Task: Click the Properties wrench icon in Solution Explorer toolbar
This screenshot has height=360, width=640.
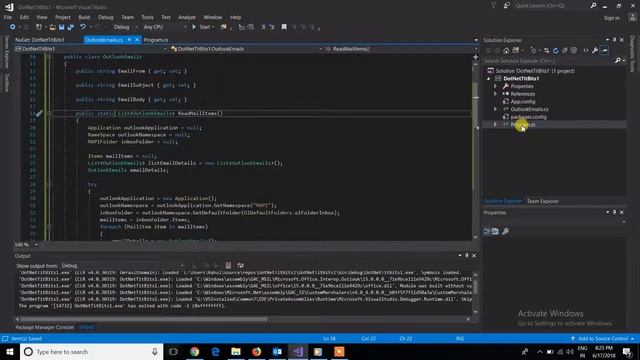Action: [595, 51]
